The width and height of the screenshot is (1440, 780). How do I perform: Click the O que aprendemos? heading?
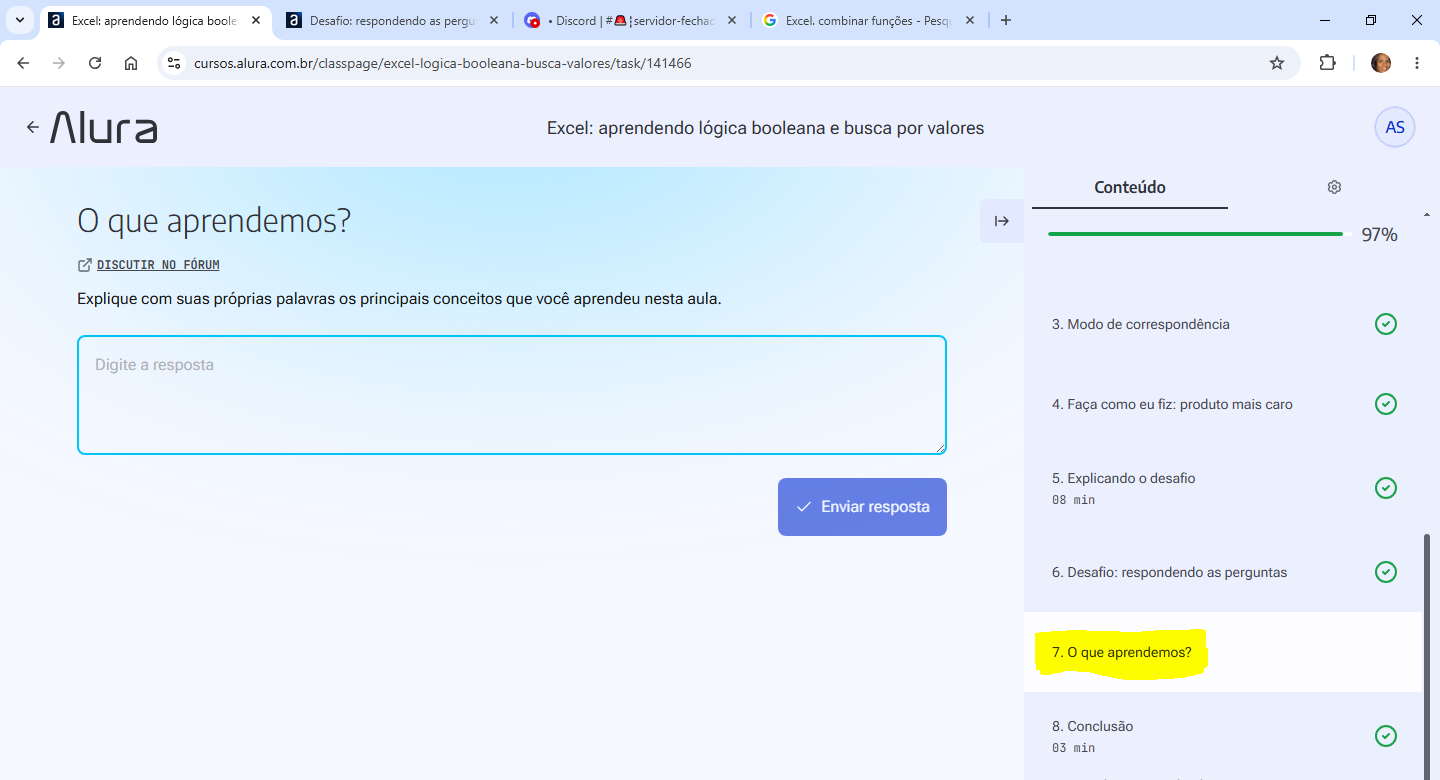[x=214, y=221]
